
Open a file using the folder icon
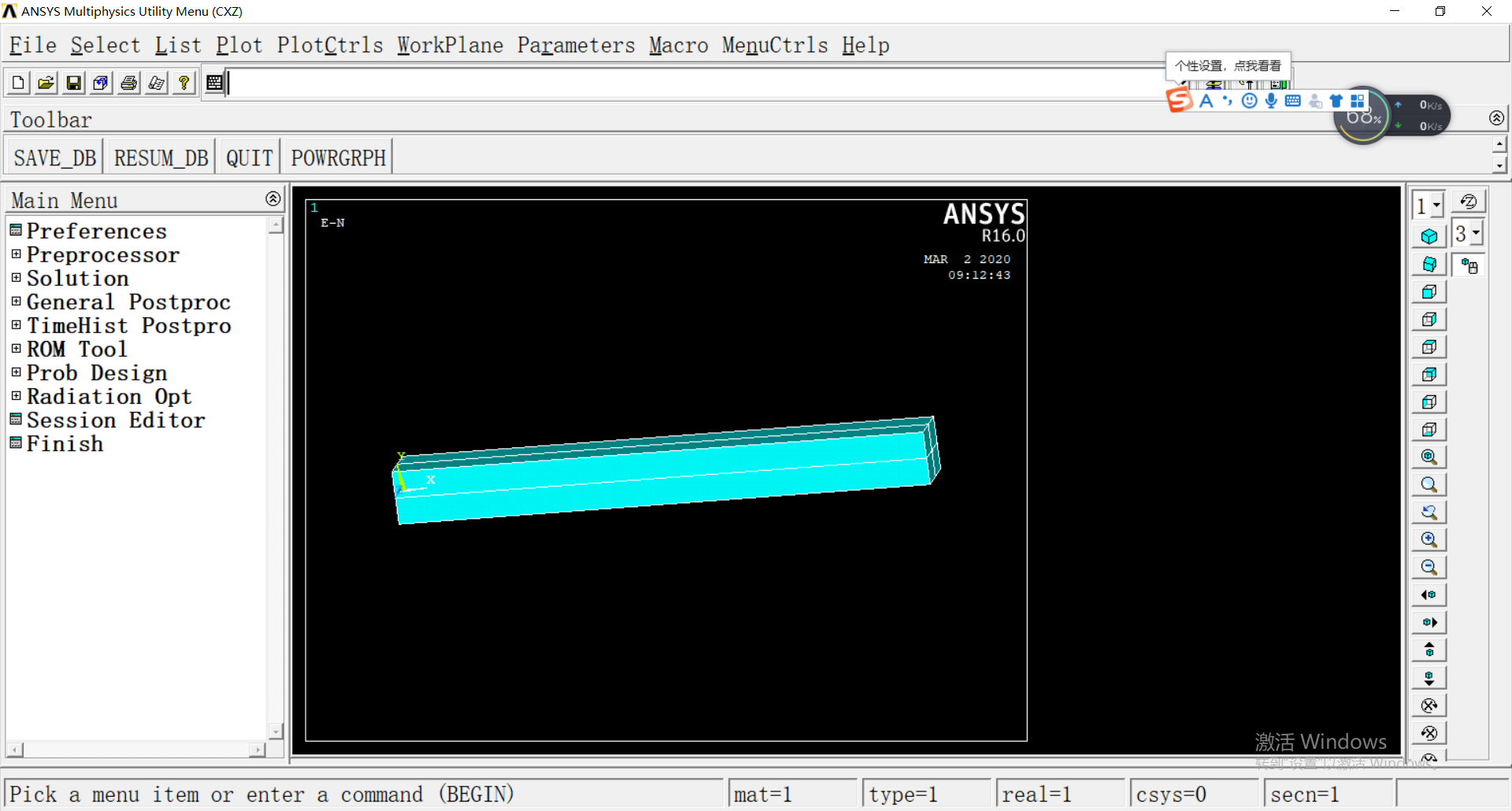tap(46, 82)
